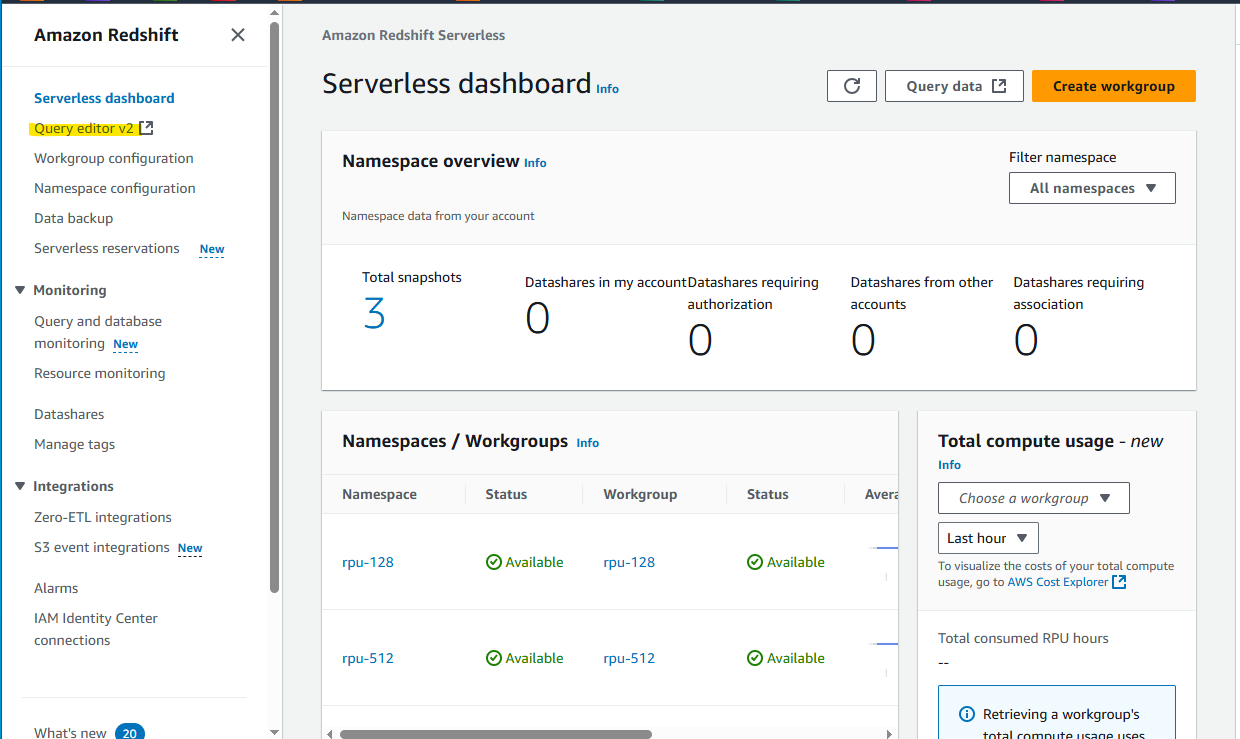Viewport: 1240px width, 739px height.
Task: Open Data backup page
Action: click(73, 218)
